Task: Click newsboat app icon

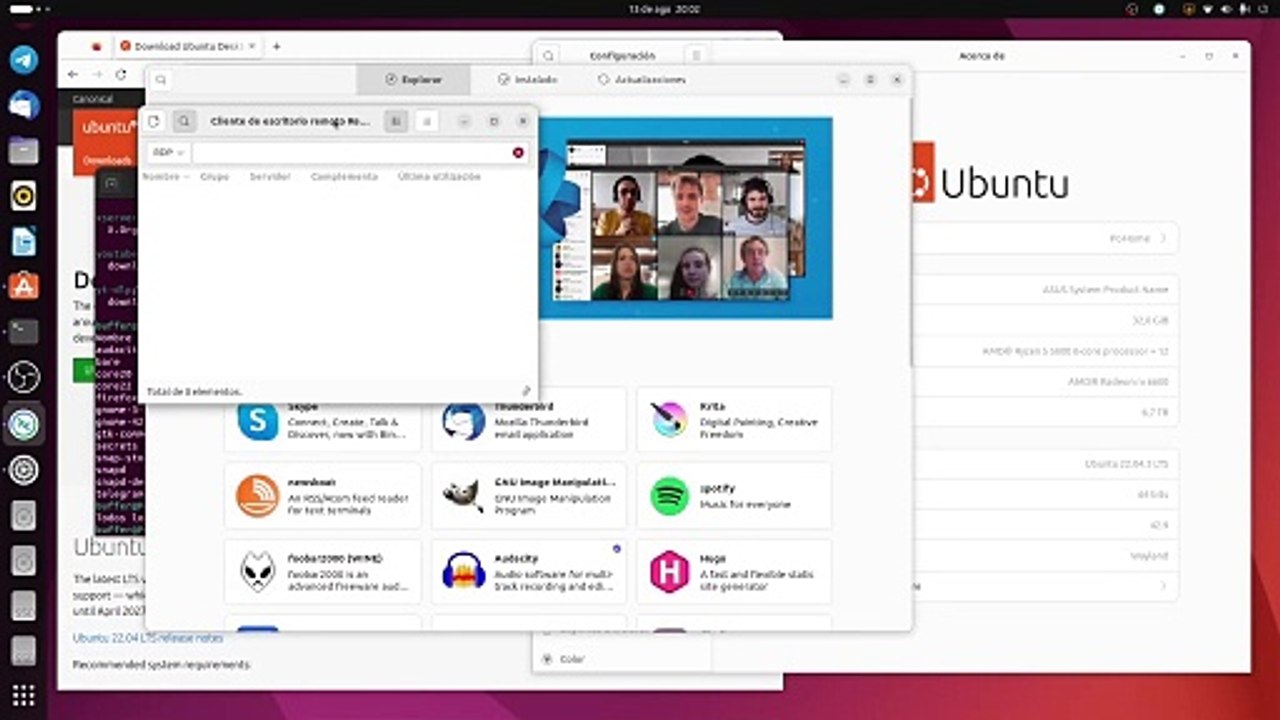Action: 258,495
